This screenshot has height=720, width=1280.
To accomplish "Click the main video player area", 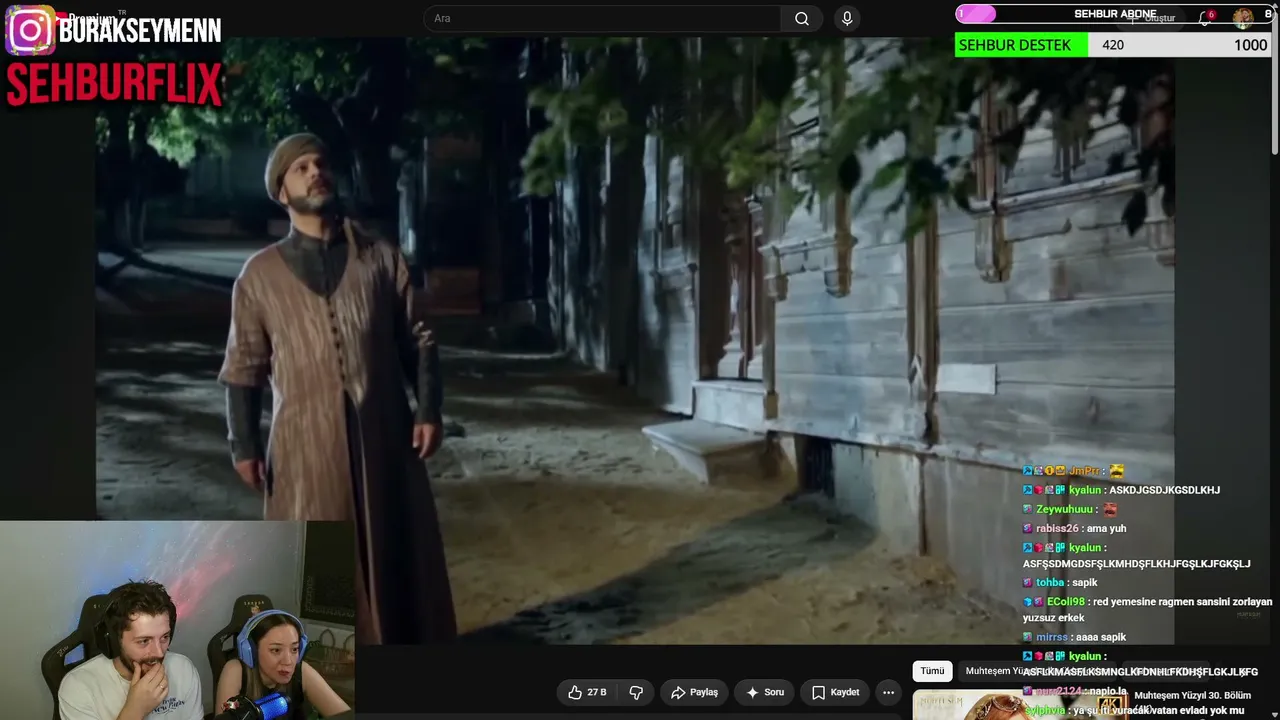I will 635,340.
